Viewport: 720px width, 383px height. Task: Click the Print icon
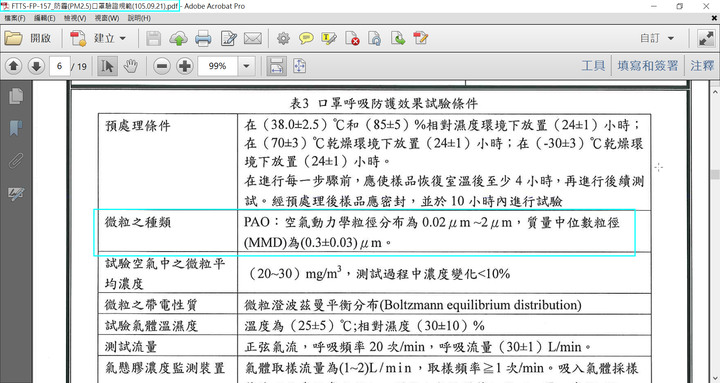click(203, 38)
